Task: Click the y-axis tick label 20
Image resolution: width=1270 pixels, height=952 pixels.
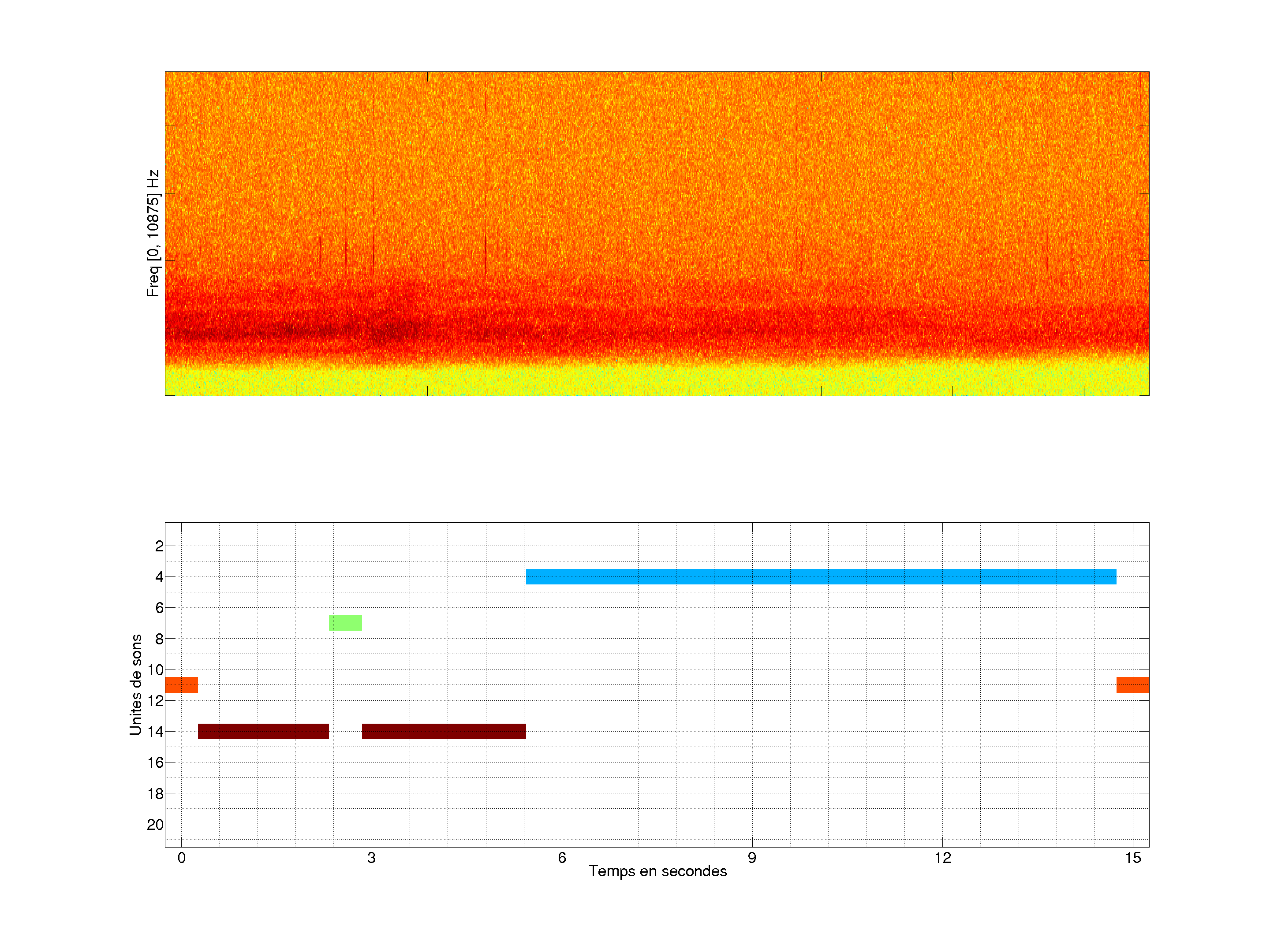Action: [155, 825]
